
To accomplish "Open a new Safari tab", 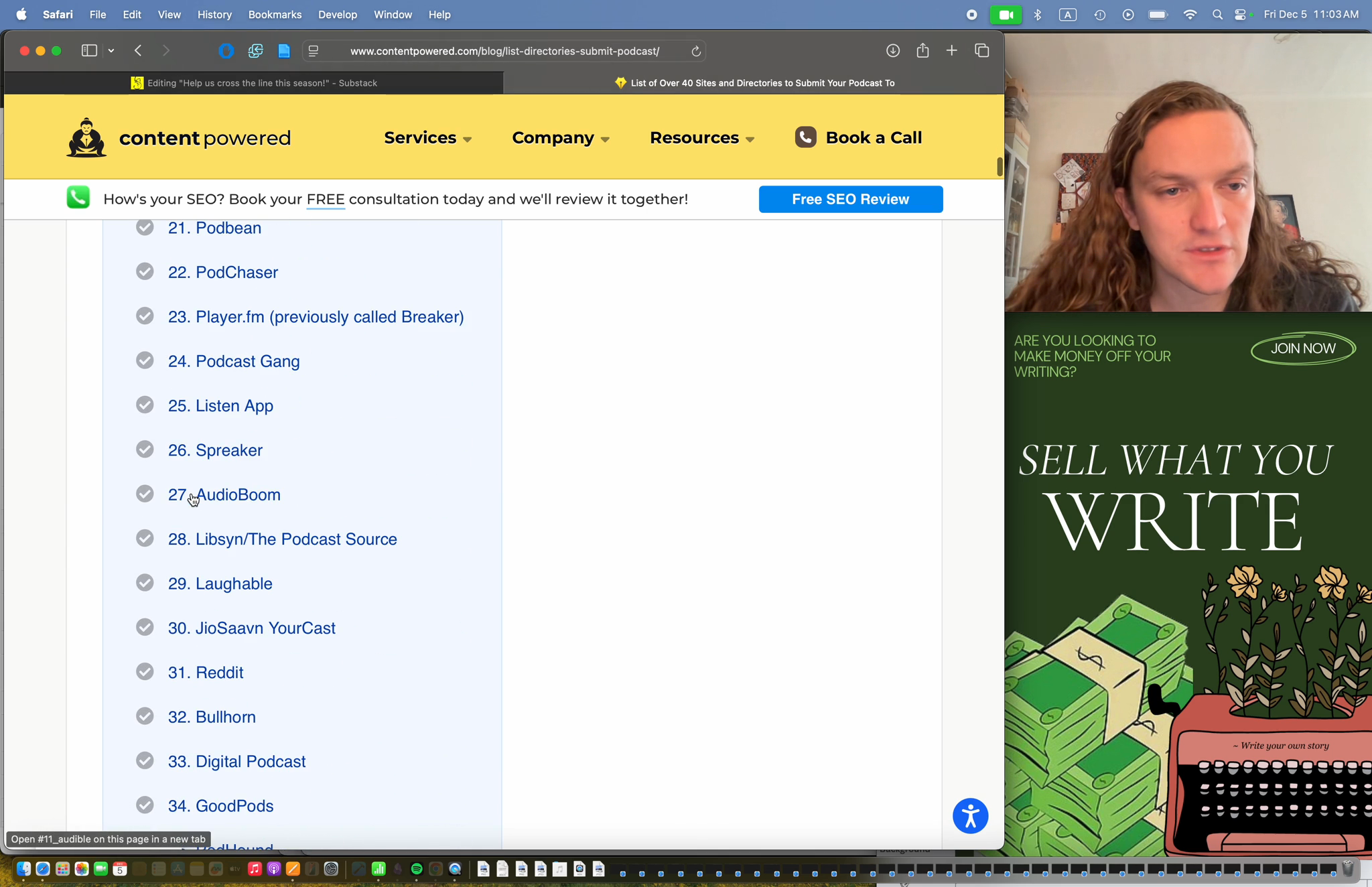I will [x=951, y=51].
